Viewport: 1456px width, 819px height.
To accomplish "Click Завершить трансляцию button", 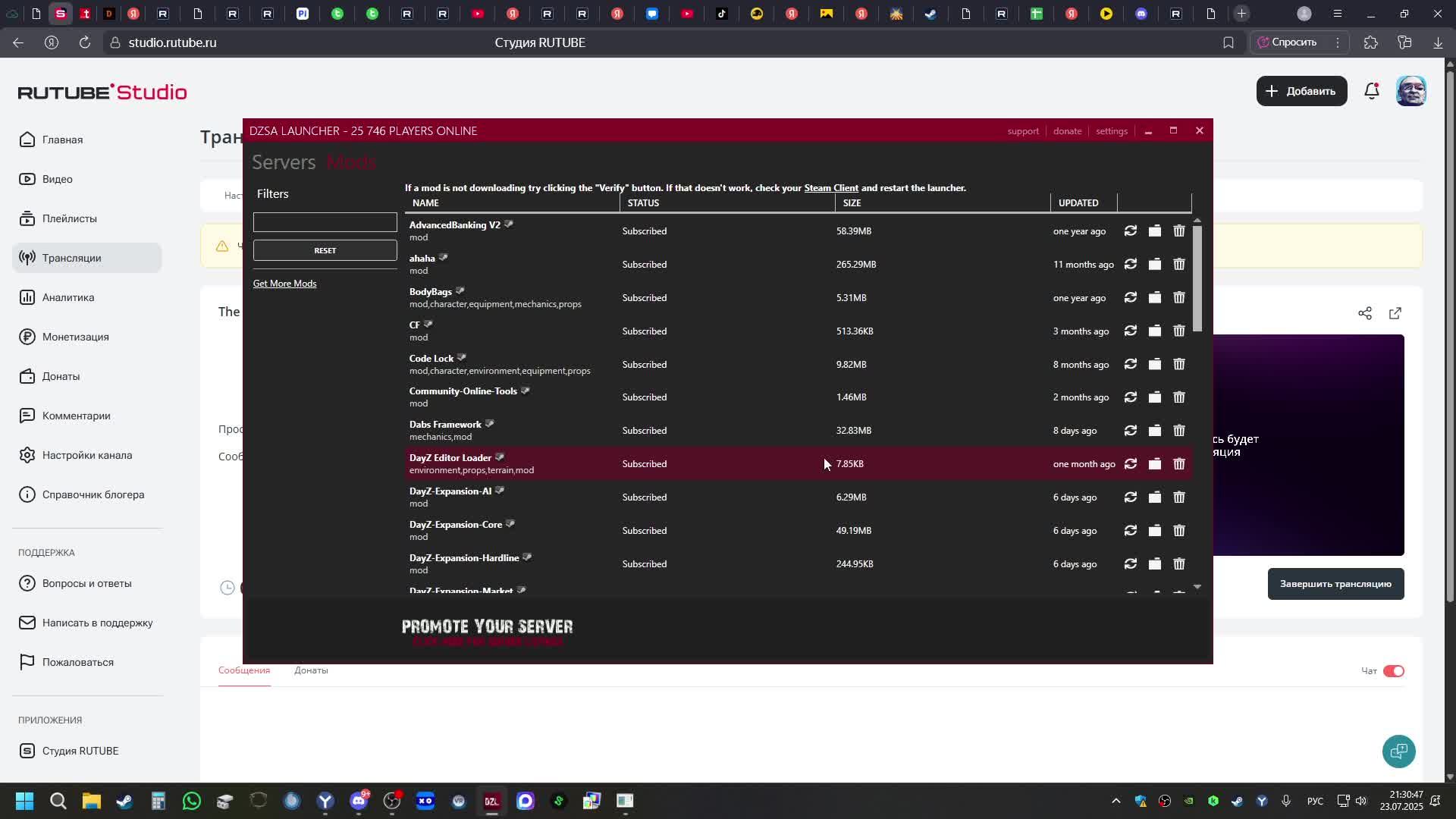I will pos(1335,584).
